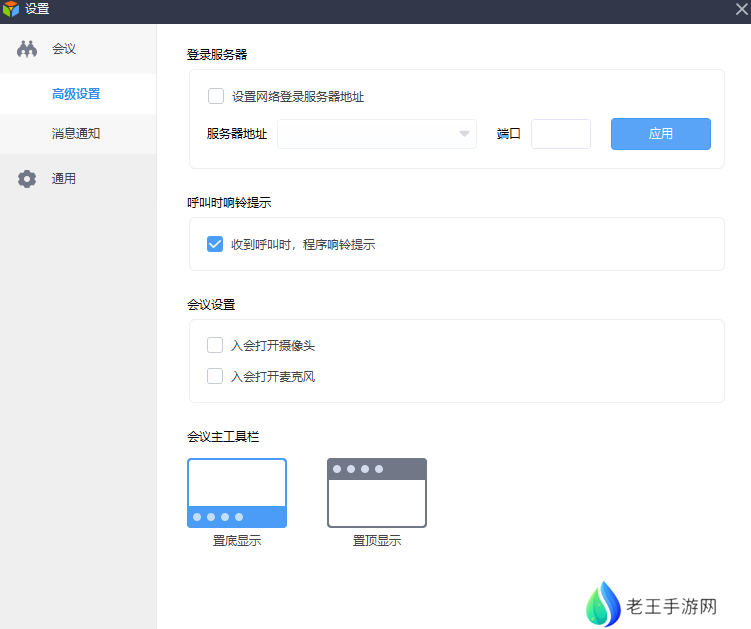Click the 服务器地址 field label

pyautogui.click(x=237, y=134)
